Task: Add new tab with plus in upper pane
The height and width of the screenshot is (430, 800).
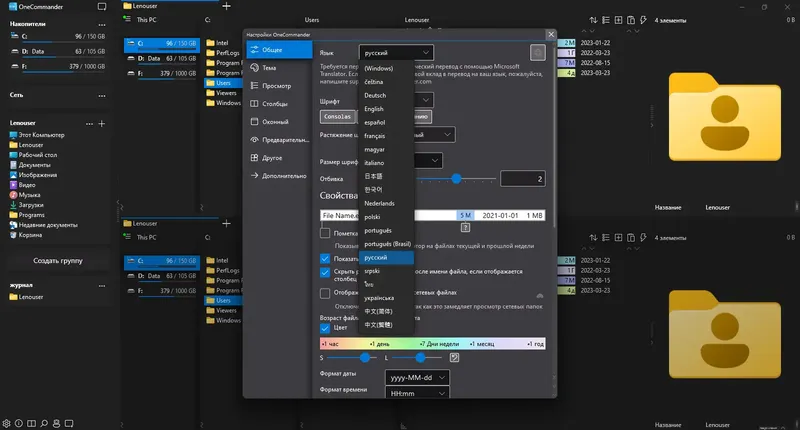Action: (x=227, y=6)
